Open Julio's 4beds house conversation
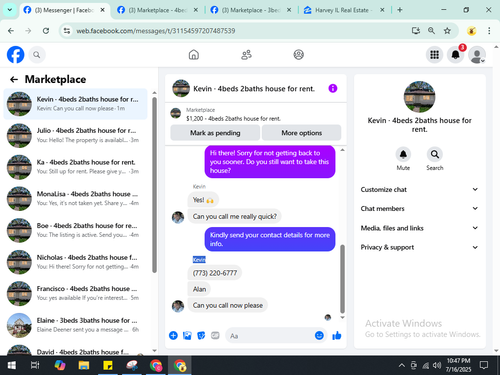The width and height of the screenshot is (500, 375). 75,135
